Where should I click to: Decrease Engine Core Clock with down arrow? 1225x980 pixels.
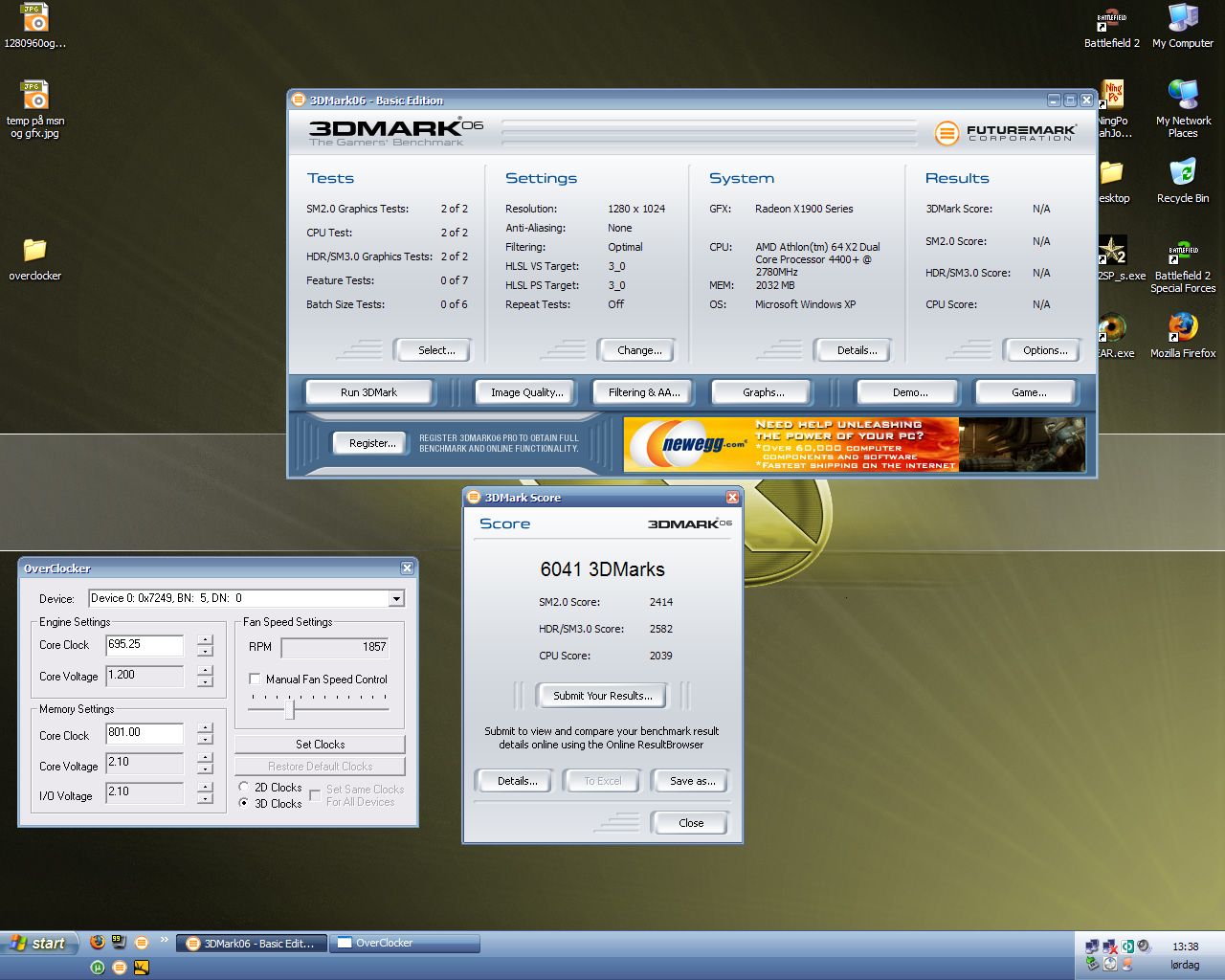pos(205,651)
